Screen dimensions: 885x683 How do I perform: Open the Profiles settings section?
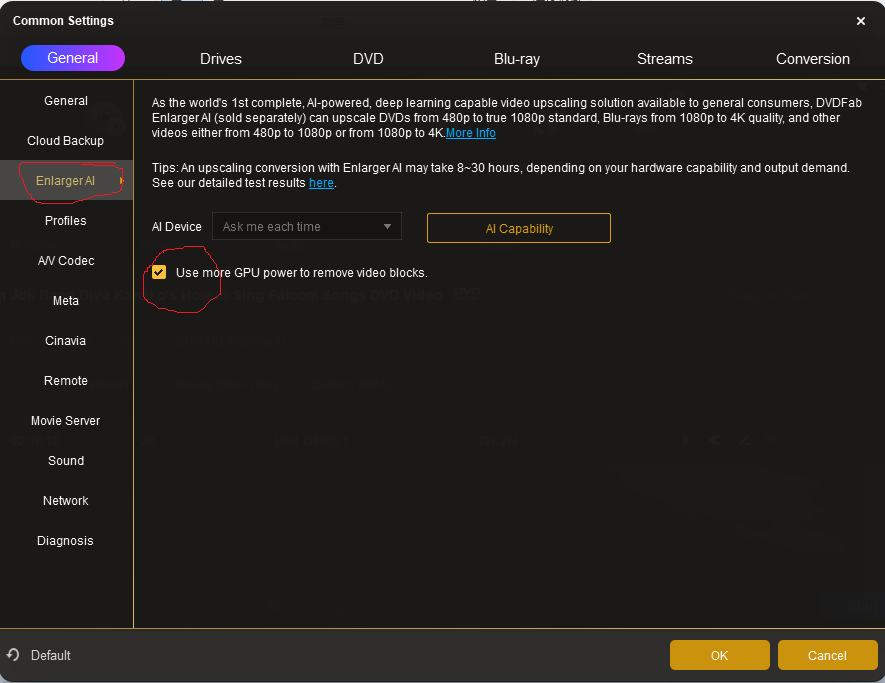[x=66, y=221]
